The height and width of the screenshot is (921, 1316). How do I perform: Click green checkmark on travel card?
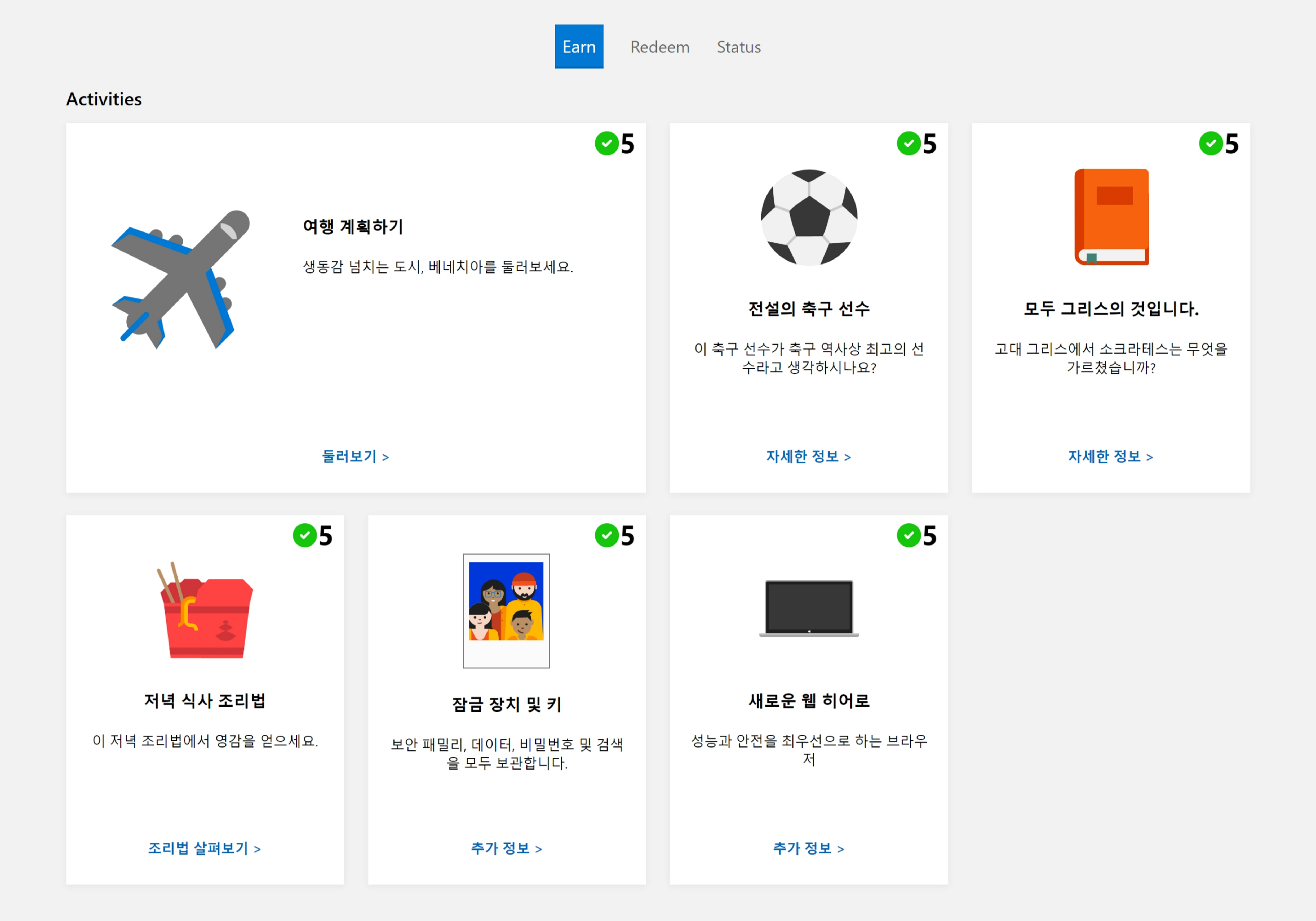(x=606, y=143)
